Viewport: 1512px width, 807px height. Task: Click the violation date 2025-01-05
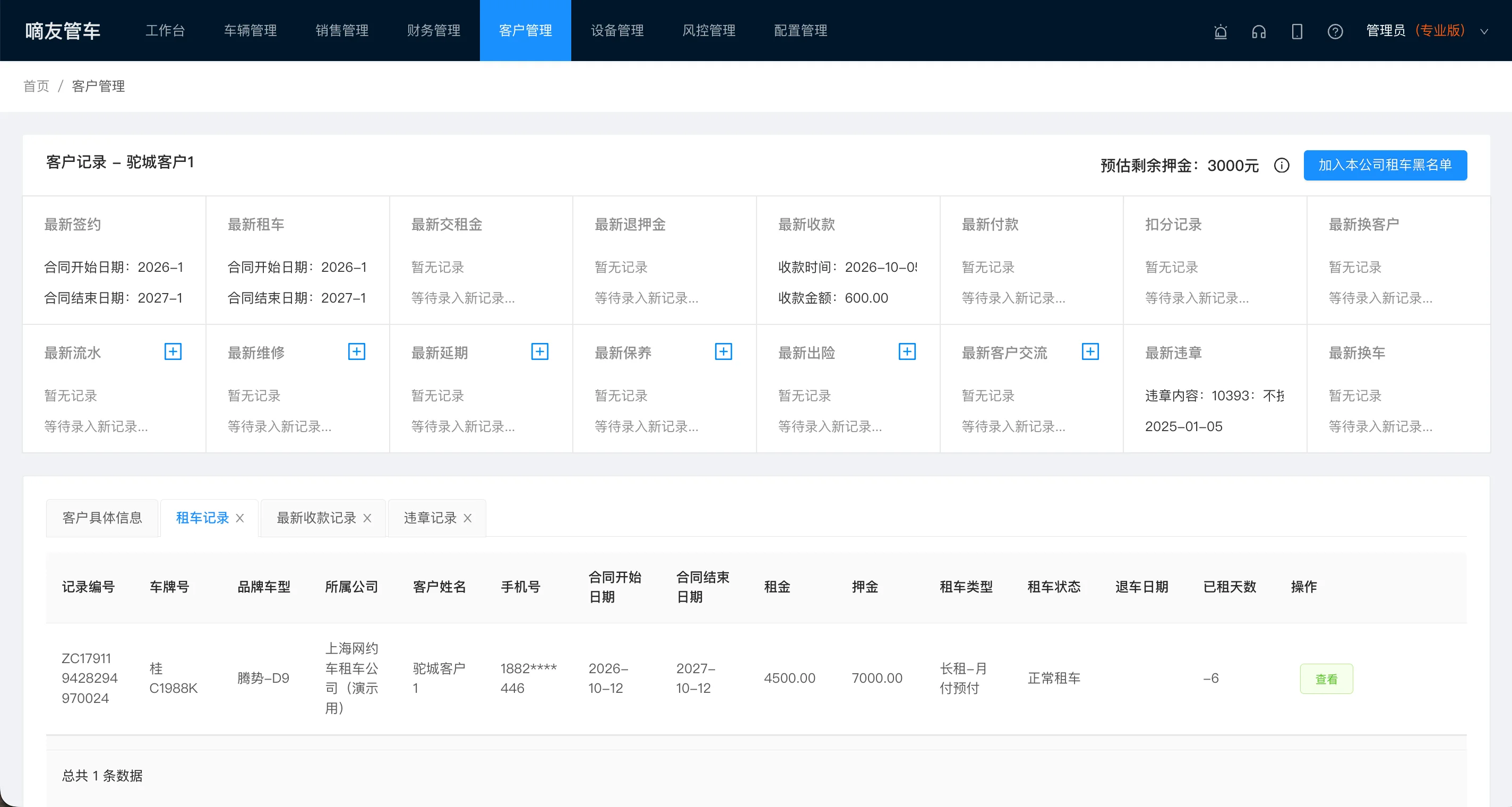[1183, 427]
